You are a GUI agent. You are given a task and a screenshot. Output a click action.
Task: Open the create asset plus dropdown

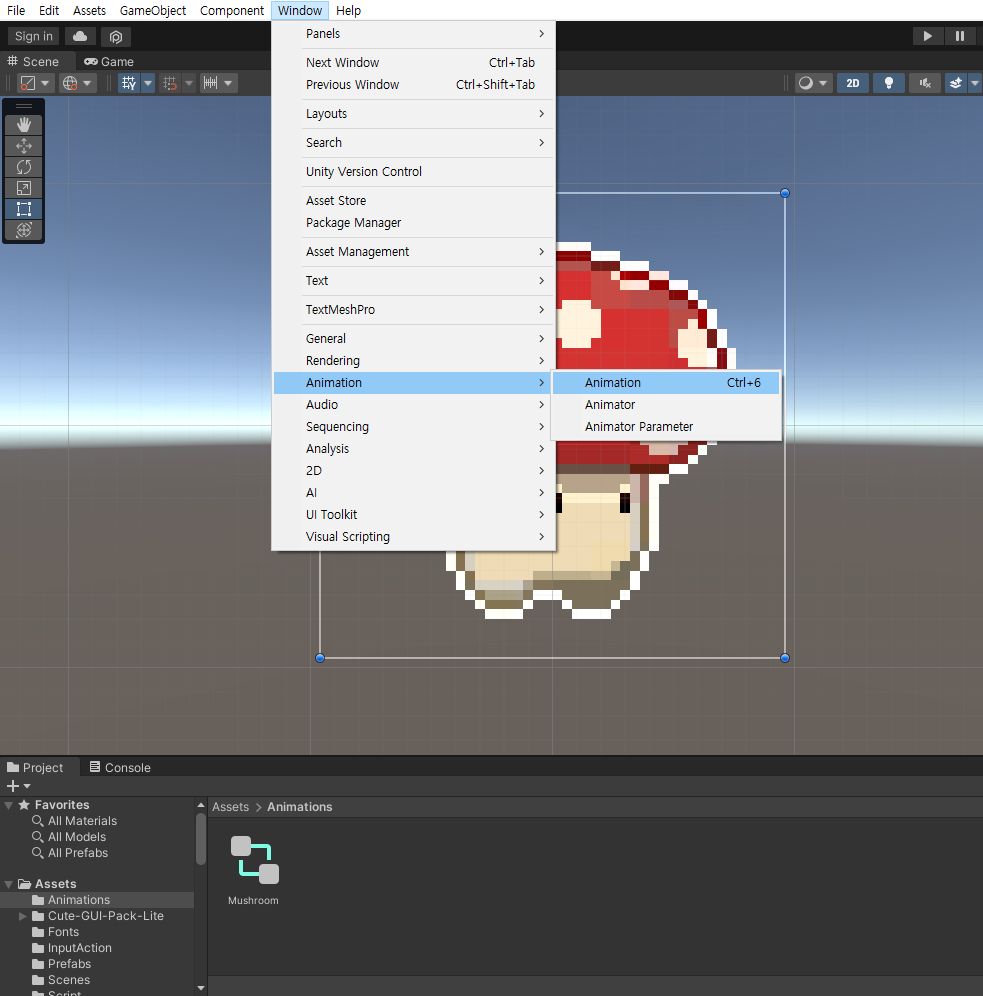18,786
